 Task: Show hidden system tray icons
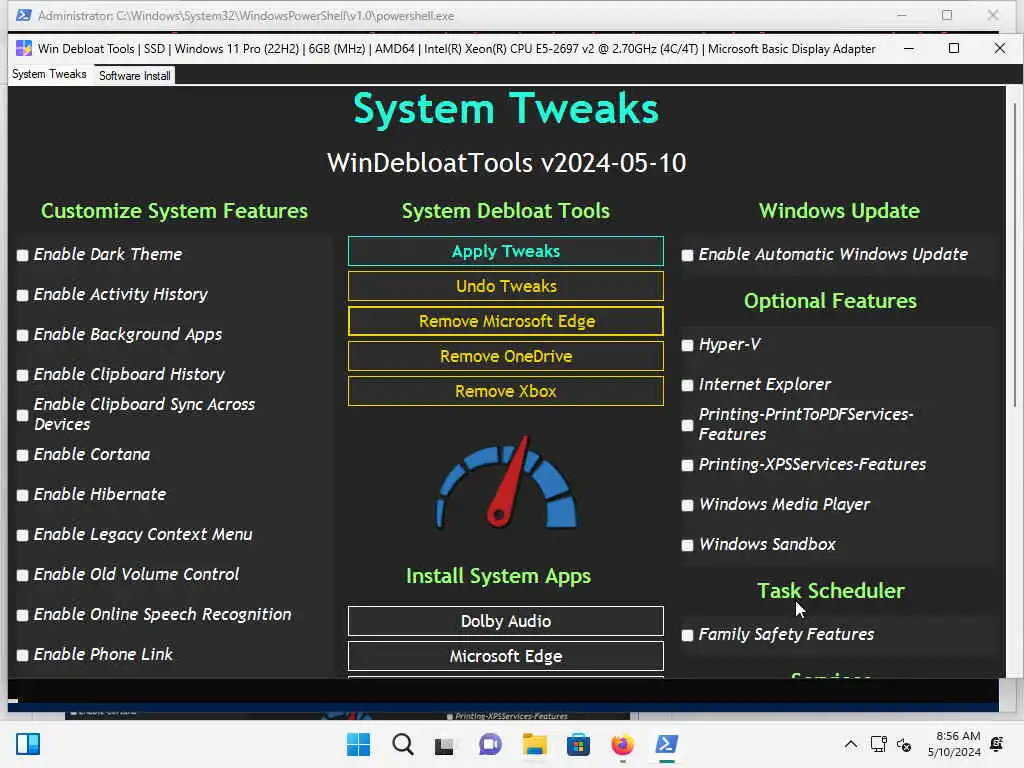[850, 744]
